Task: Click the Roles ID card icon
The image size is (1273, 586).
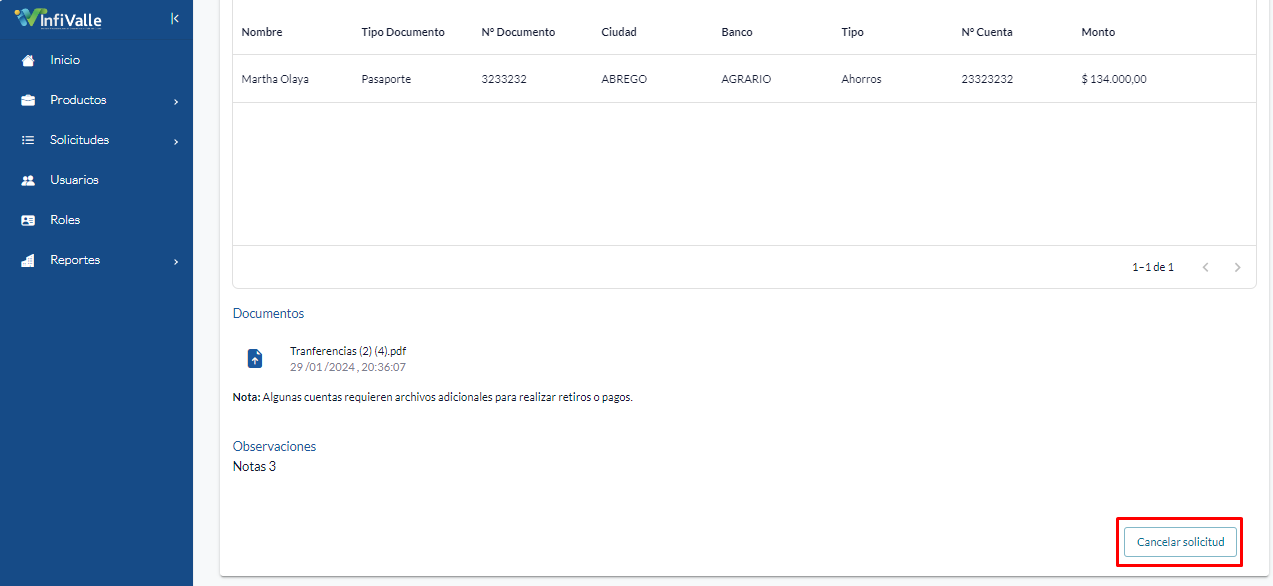Action: click(28, 220)
